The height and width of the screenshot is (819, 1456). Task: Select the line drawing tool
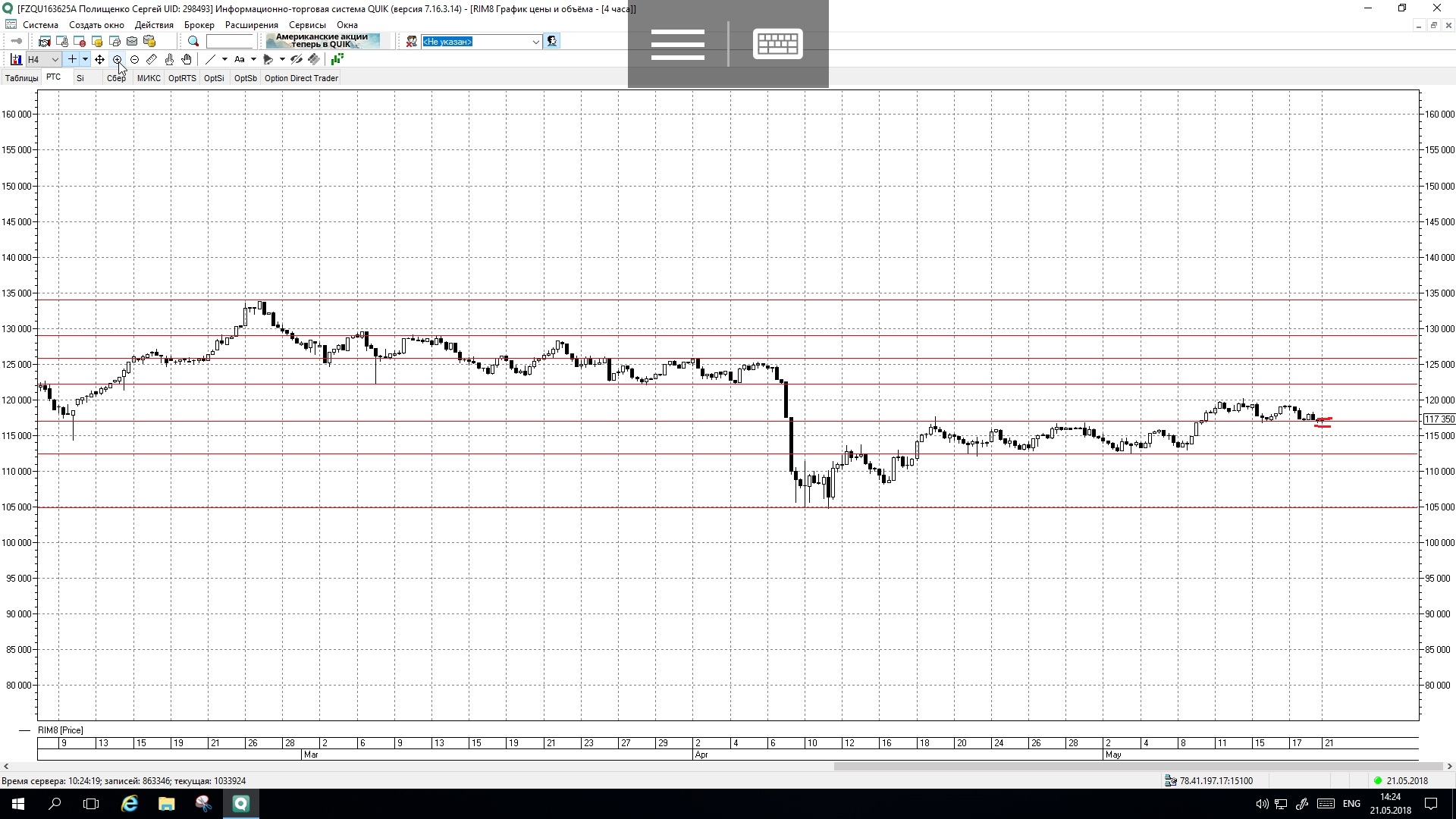tap(211, 59)
